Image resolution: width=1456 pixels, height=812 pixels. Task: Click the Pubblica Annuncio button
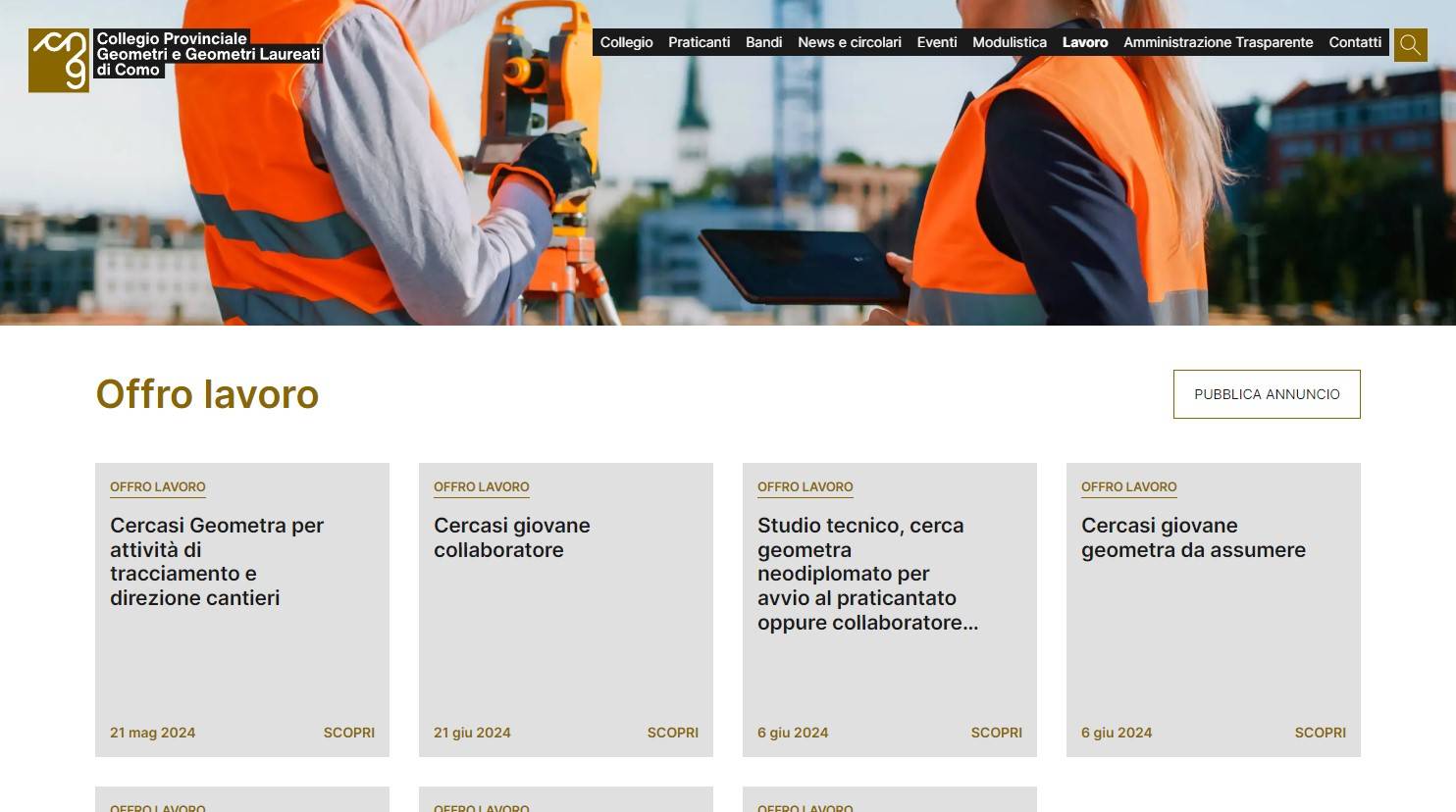[x=1267, y=394]
